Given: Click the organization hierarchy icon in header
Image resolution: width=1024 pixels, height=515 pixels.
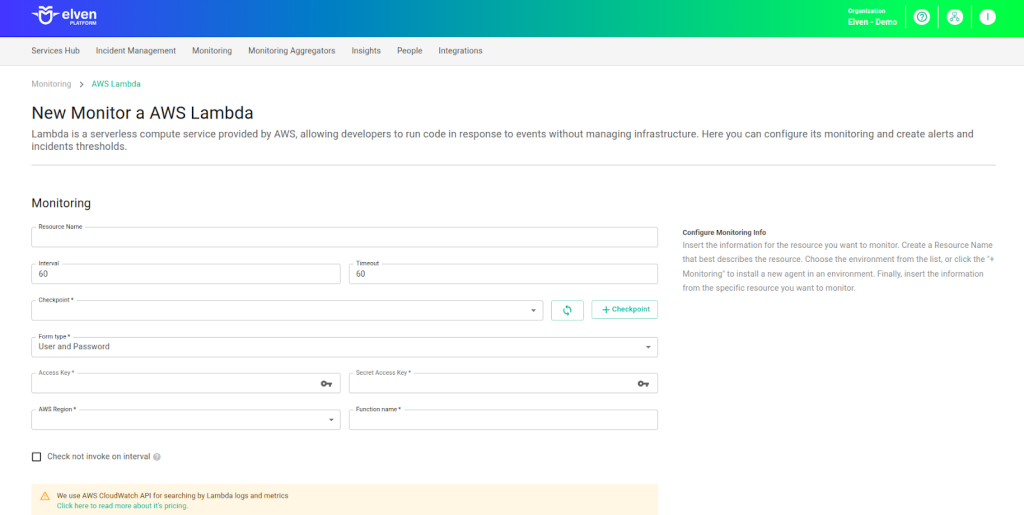Looking at the screenshot, I should [x=954, y=17].
